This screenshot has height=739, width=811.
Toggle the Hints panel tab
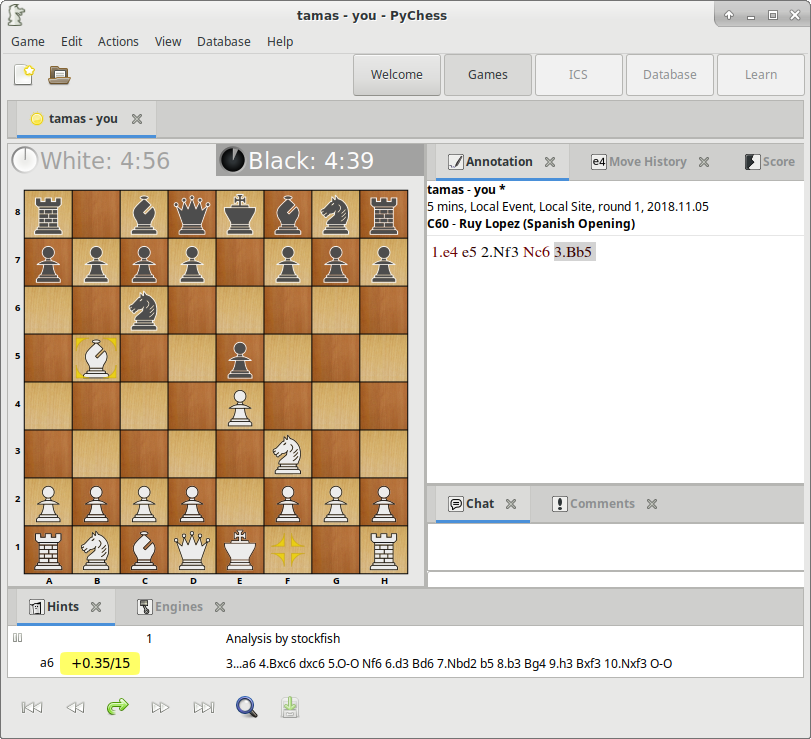click(55, 606)
